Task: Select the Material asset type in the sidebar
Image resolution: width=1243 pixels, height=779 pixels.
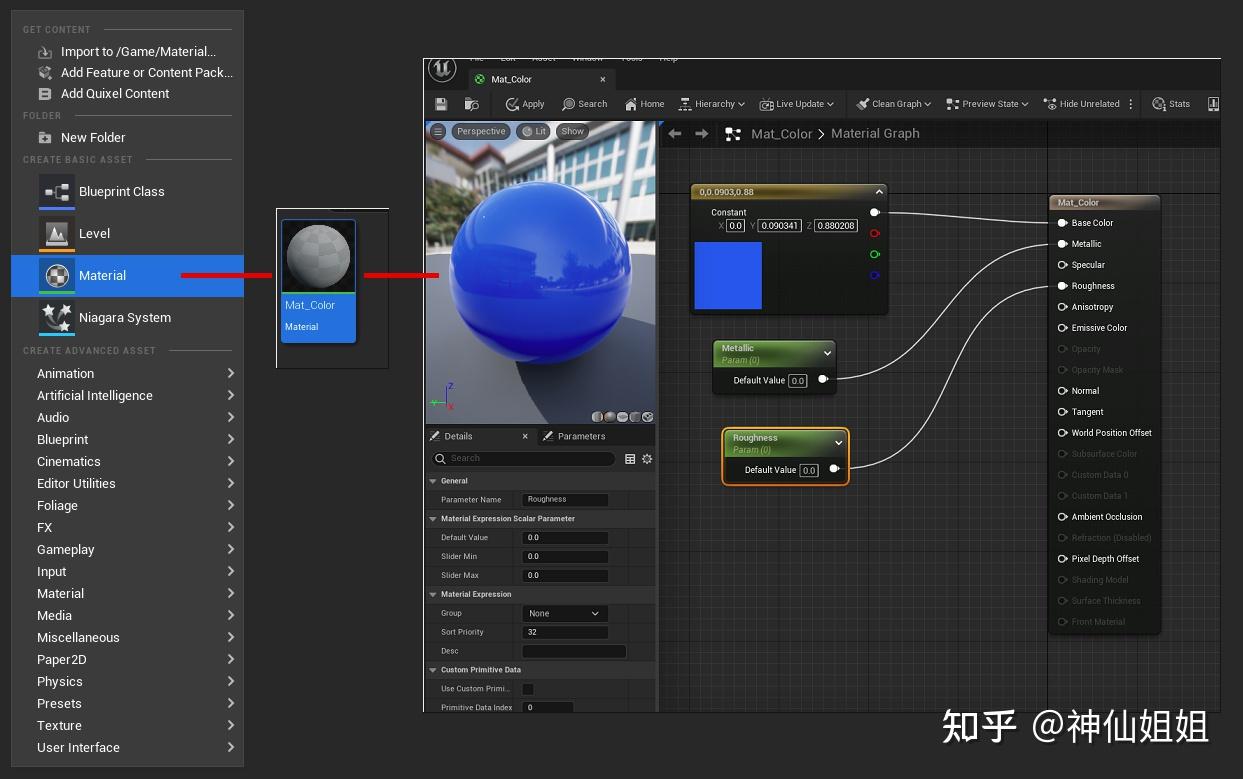Action: [x=103, y=275]
